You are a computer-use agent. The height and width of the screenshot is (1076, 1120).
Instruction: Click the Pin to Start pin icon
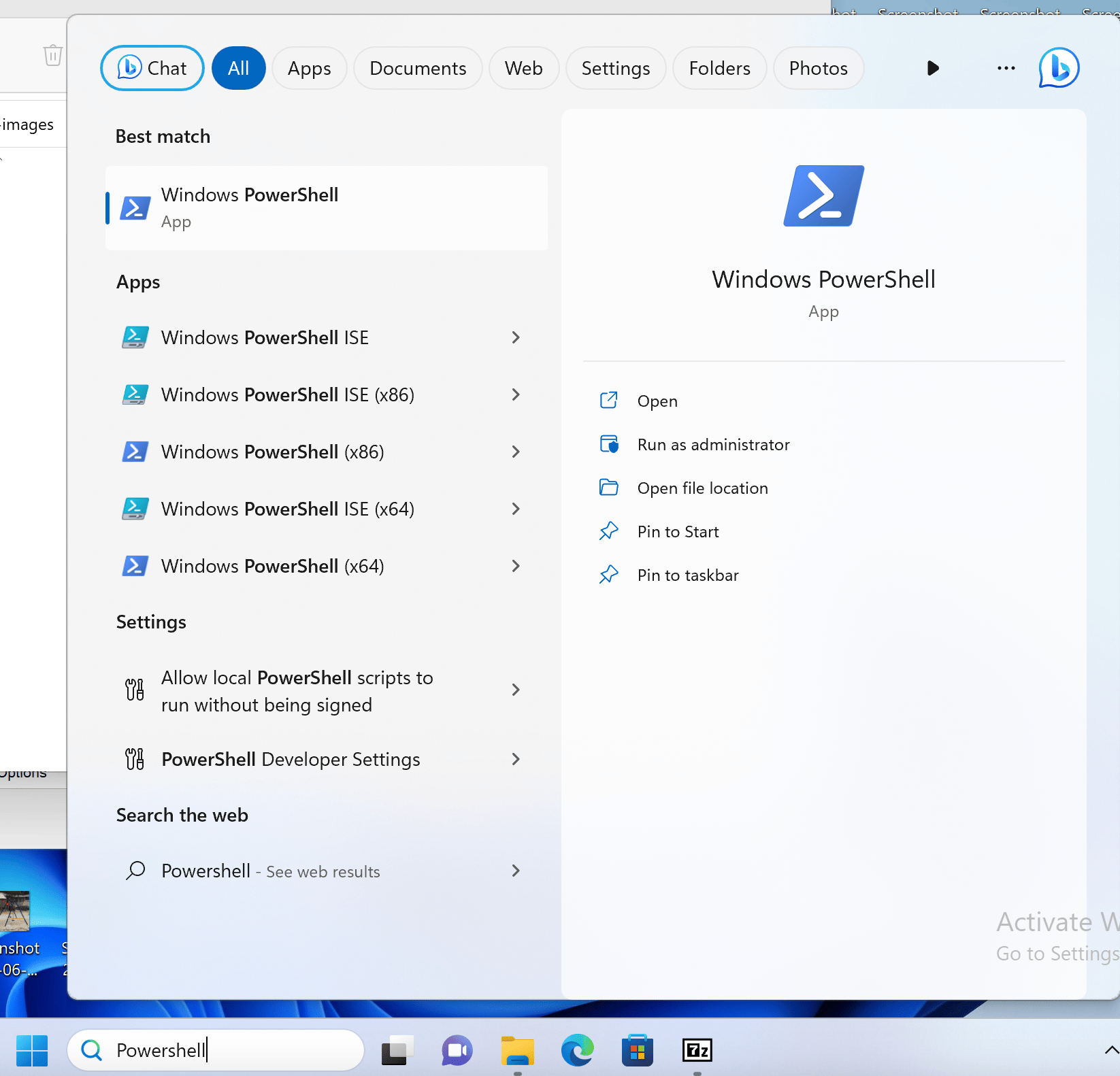(609, 531)
